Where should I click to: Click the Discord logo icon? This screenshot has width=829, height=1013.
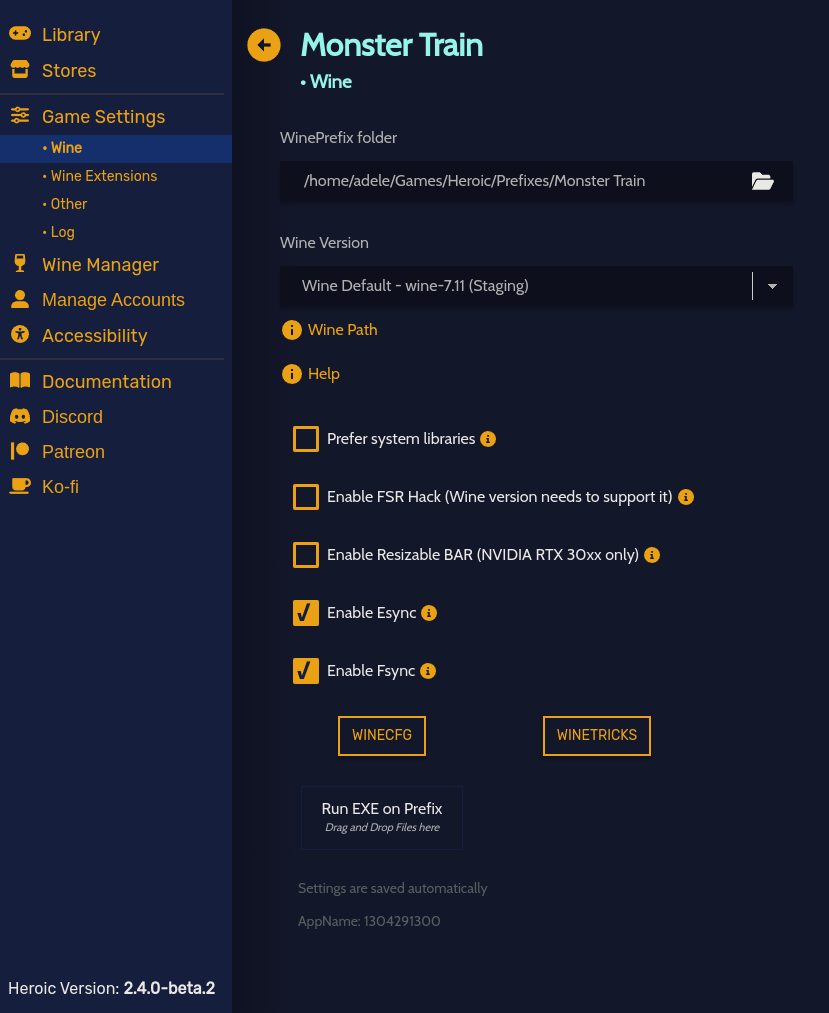click(20, 416)
